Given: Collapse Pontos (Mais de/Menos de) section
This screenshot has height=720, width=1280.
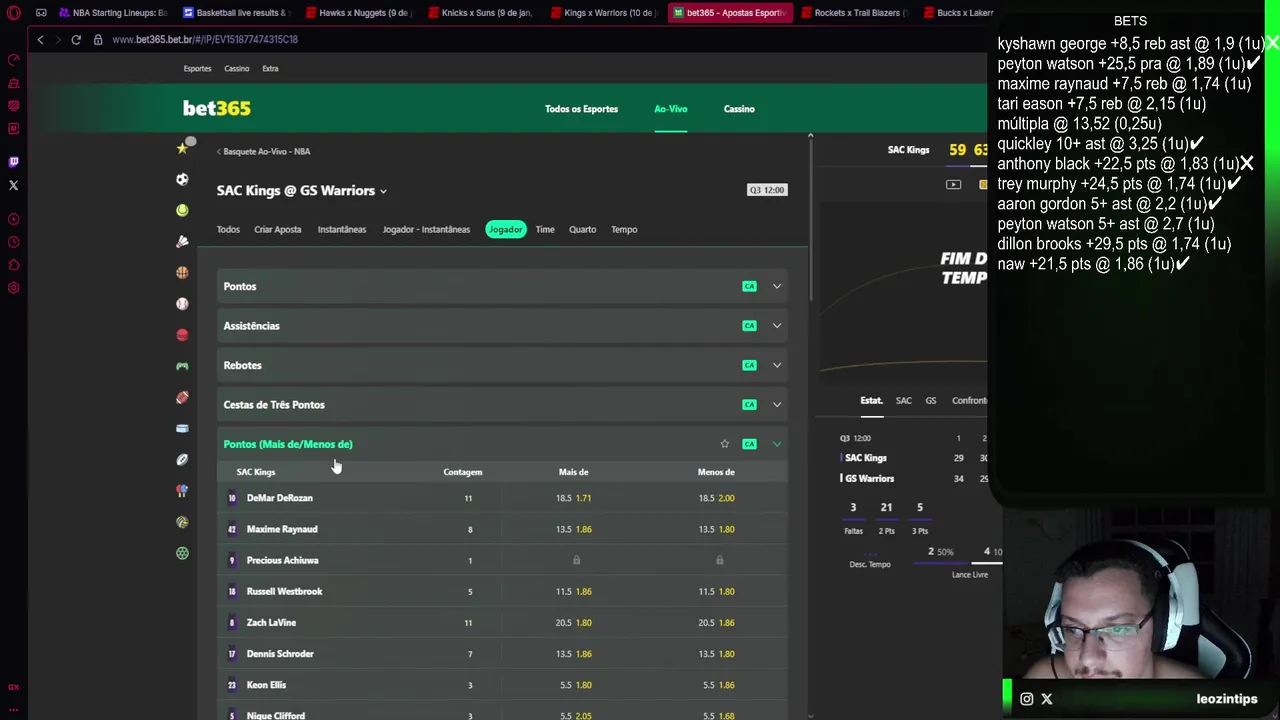Looking at the screenshot, I should [x=777, y=444].
